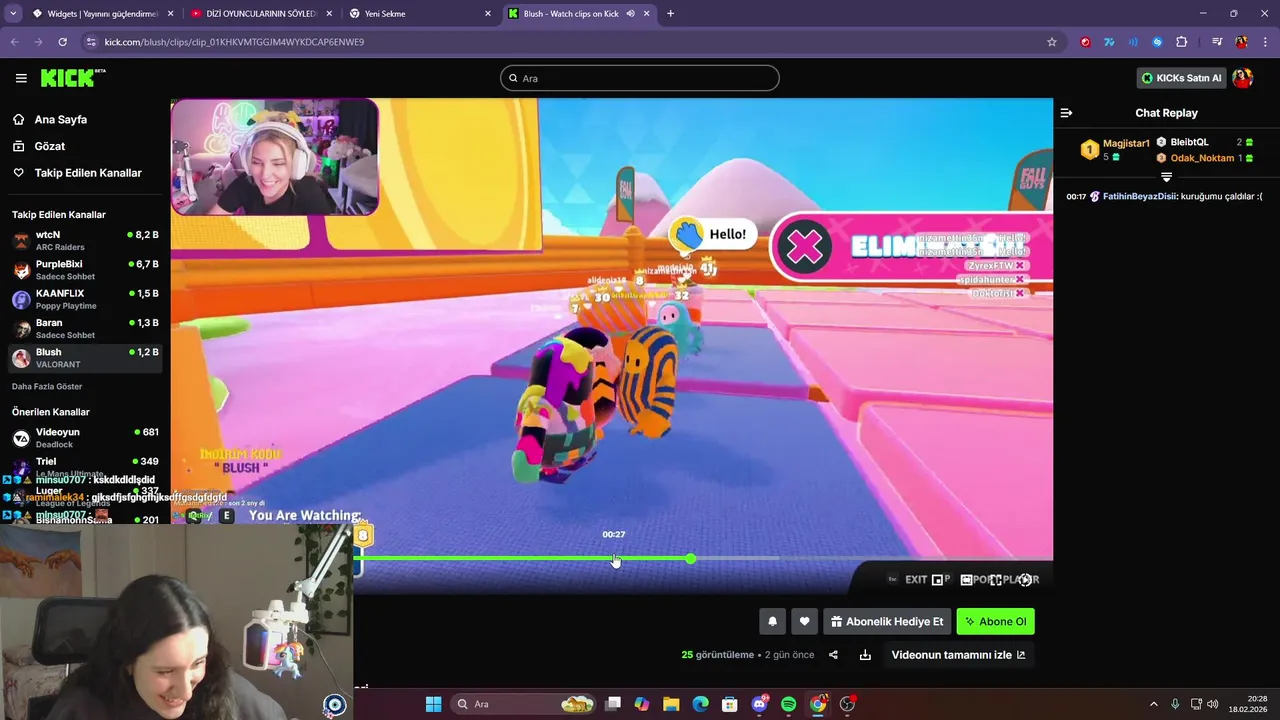Viewport: 1280px width, 720px height.
Task: Go to Kick home via the logo
Action: [73, 78]
